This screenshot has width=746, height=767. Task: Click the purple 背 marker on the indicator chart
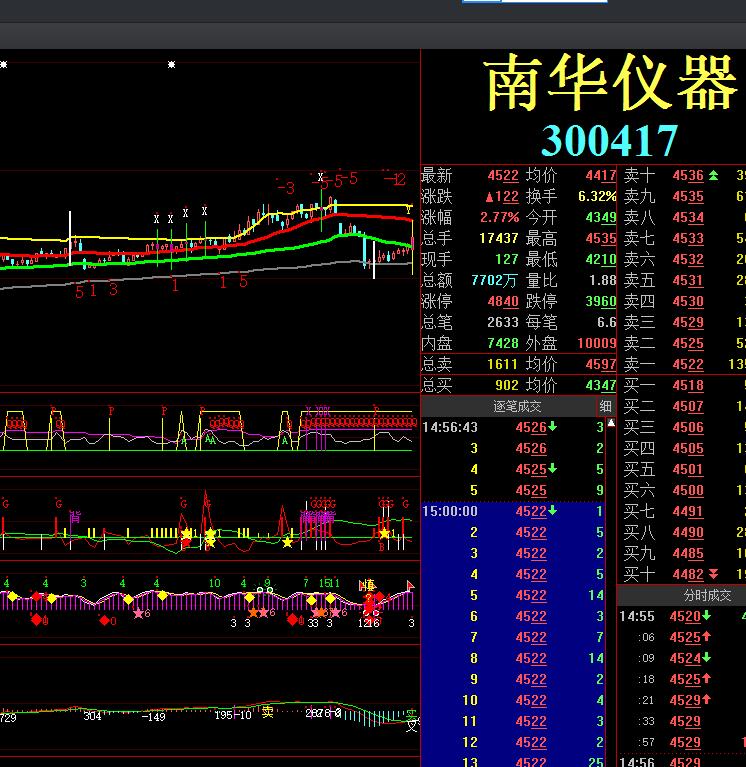click(x=75, y=517)
